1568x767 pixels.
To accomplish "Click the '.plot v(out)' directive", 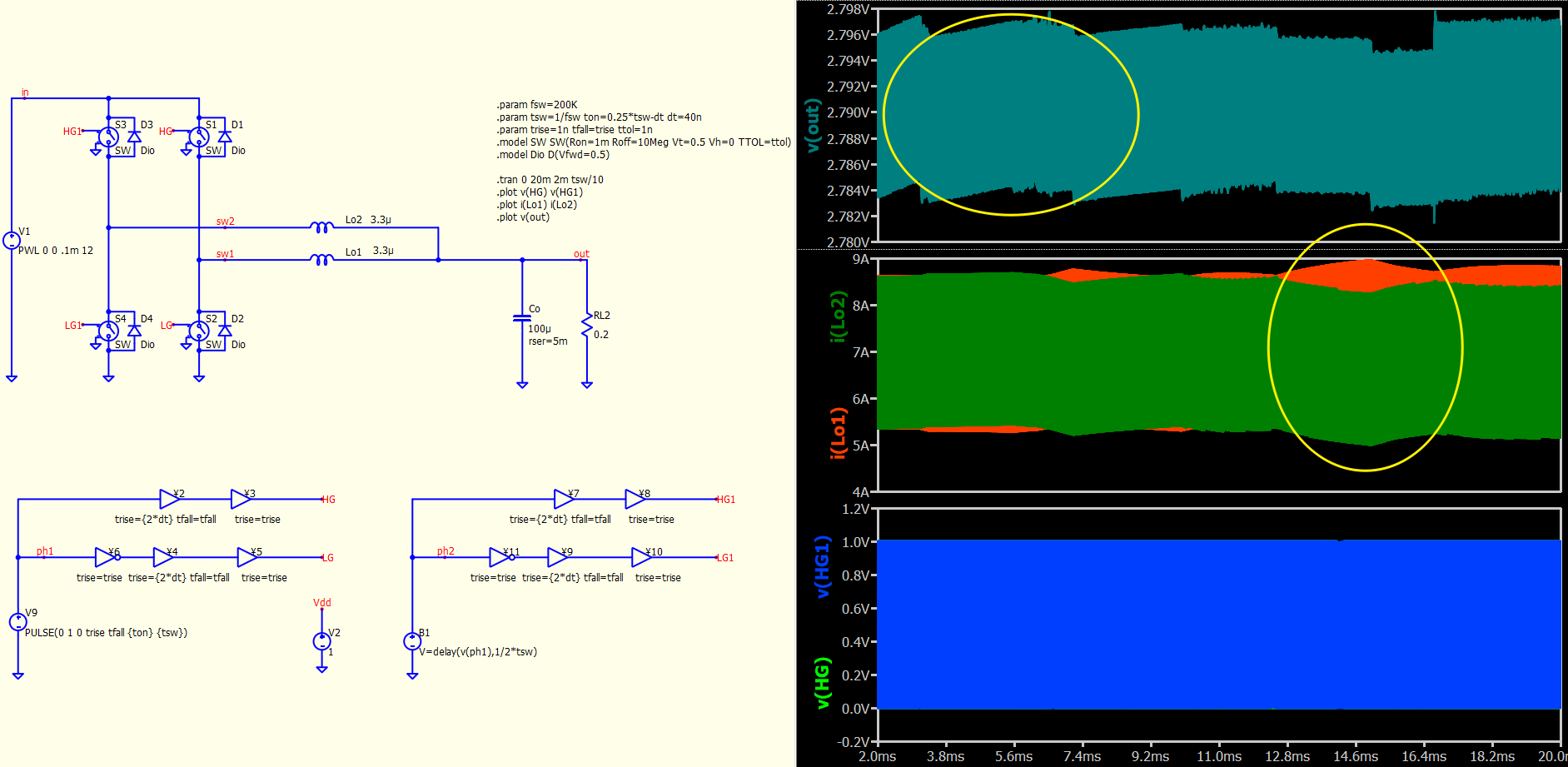I will (x=523, y=217).
